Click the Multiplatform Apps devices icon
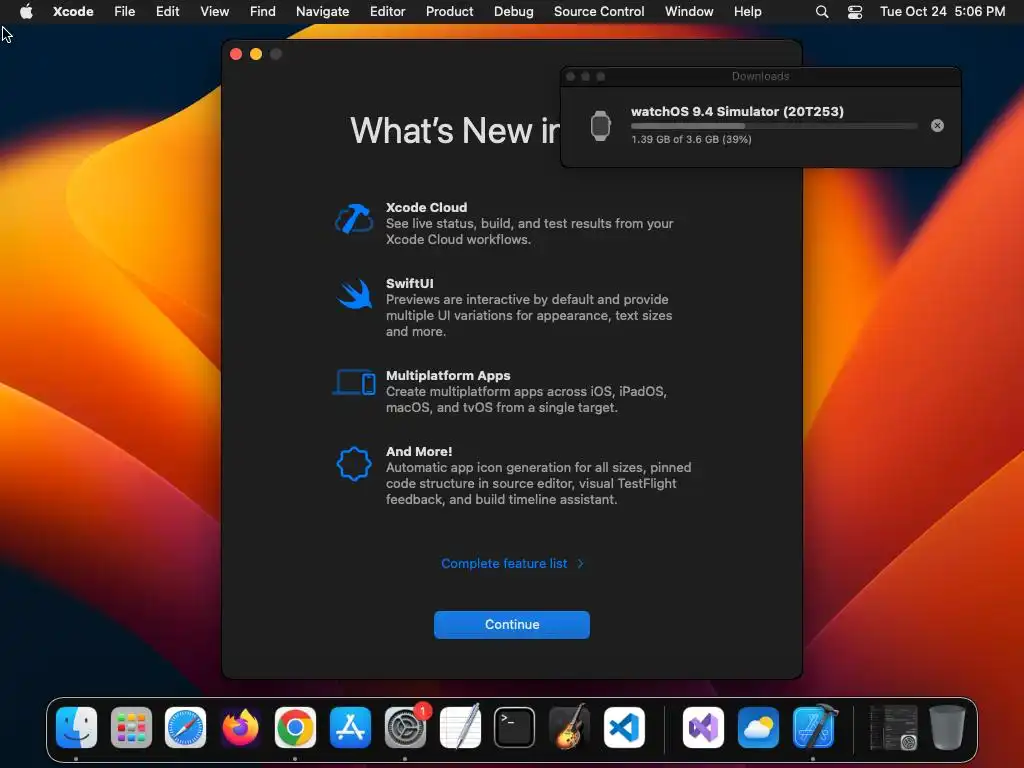Viewport: 1024px width, 768px height. click(x=354, y=383)
